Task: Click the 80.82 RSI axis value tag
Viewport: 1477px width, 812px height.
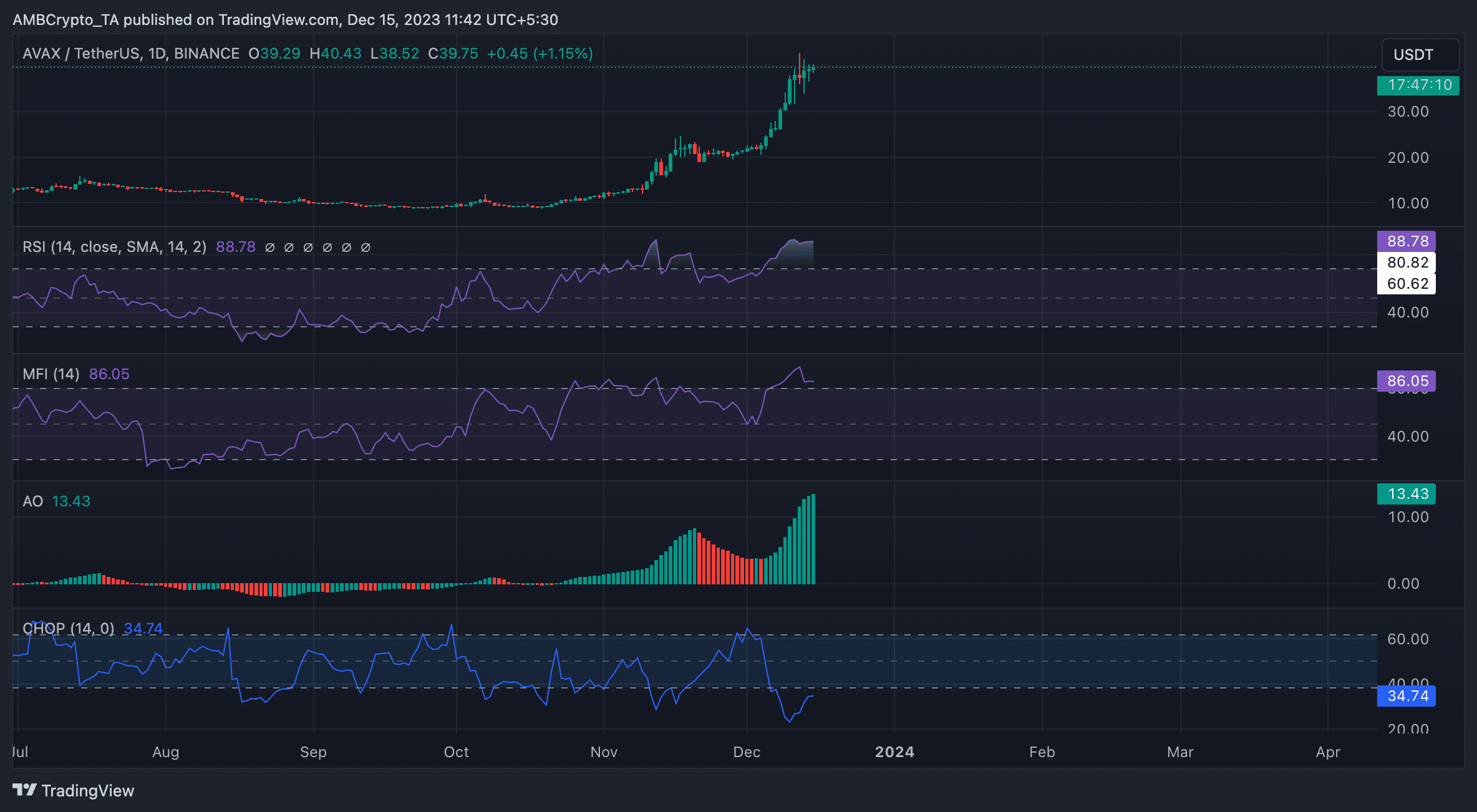Action: (x=1406, y=263)
